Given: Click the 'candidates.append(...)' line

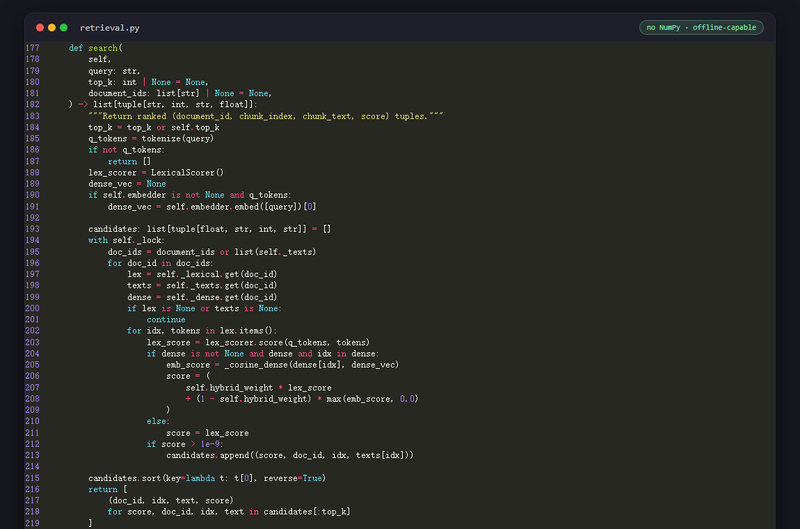Looking at the screenshot, I should tap(290, 456).
